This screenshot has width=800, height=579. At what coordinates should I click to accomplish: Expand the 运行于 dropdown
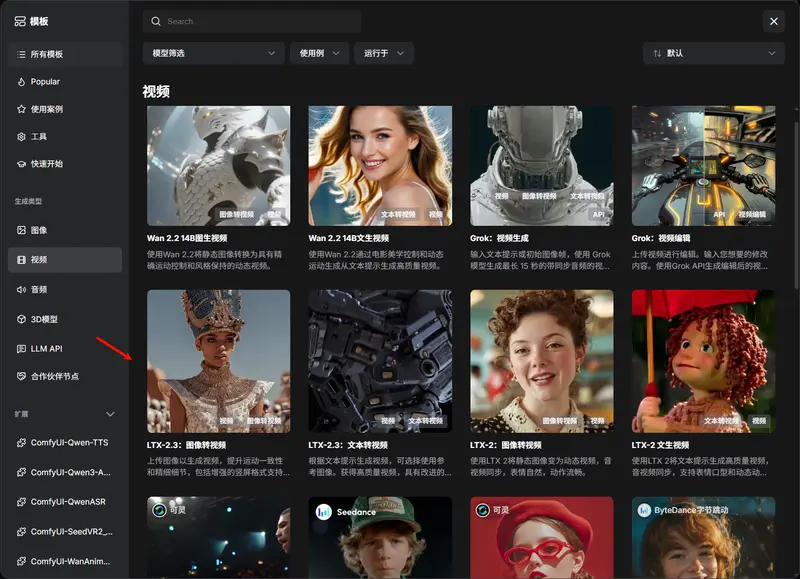click(383, 53)
